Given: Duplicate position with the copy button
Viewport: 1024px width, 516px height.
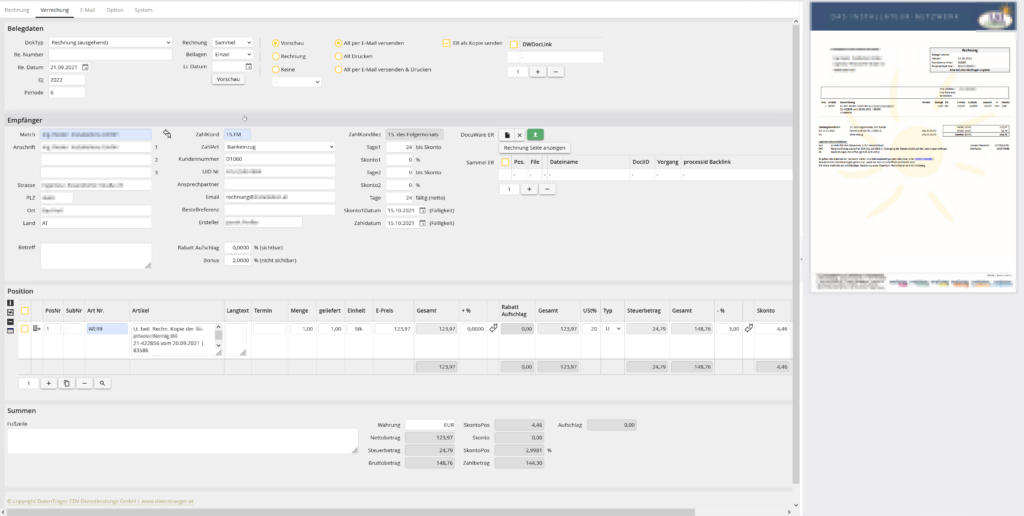Looking at the screenshot, I should click(66, 383).
